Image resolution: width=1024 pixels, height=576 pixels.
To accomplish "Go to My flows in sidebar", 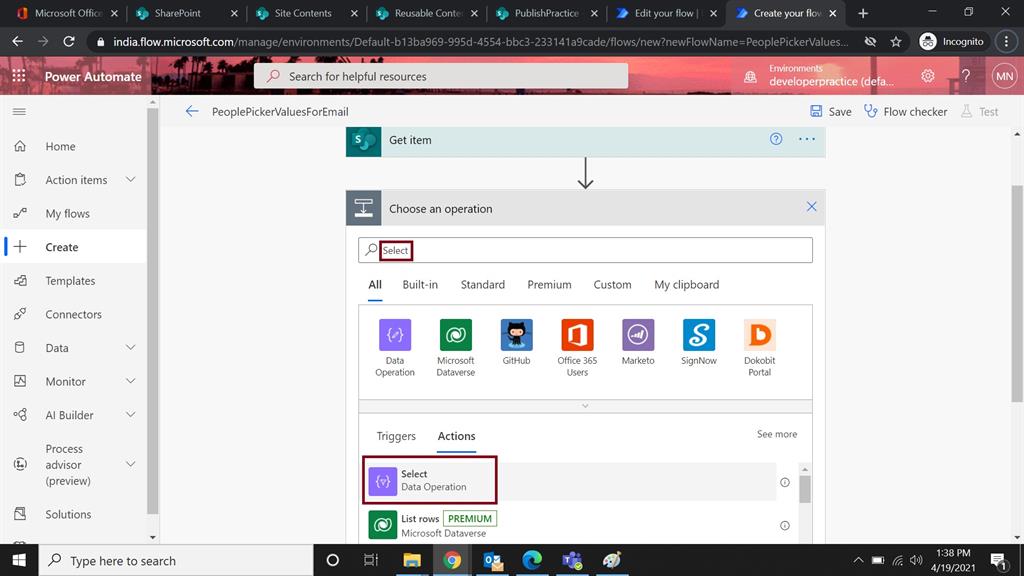I will click(67, 214).
